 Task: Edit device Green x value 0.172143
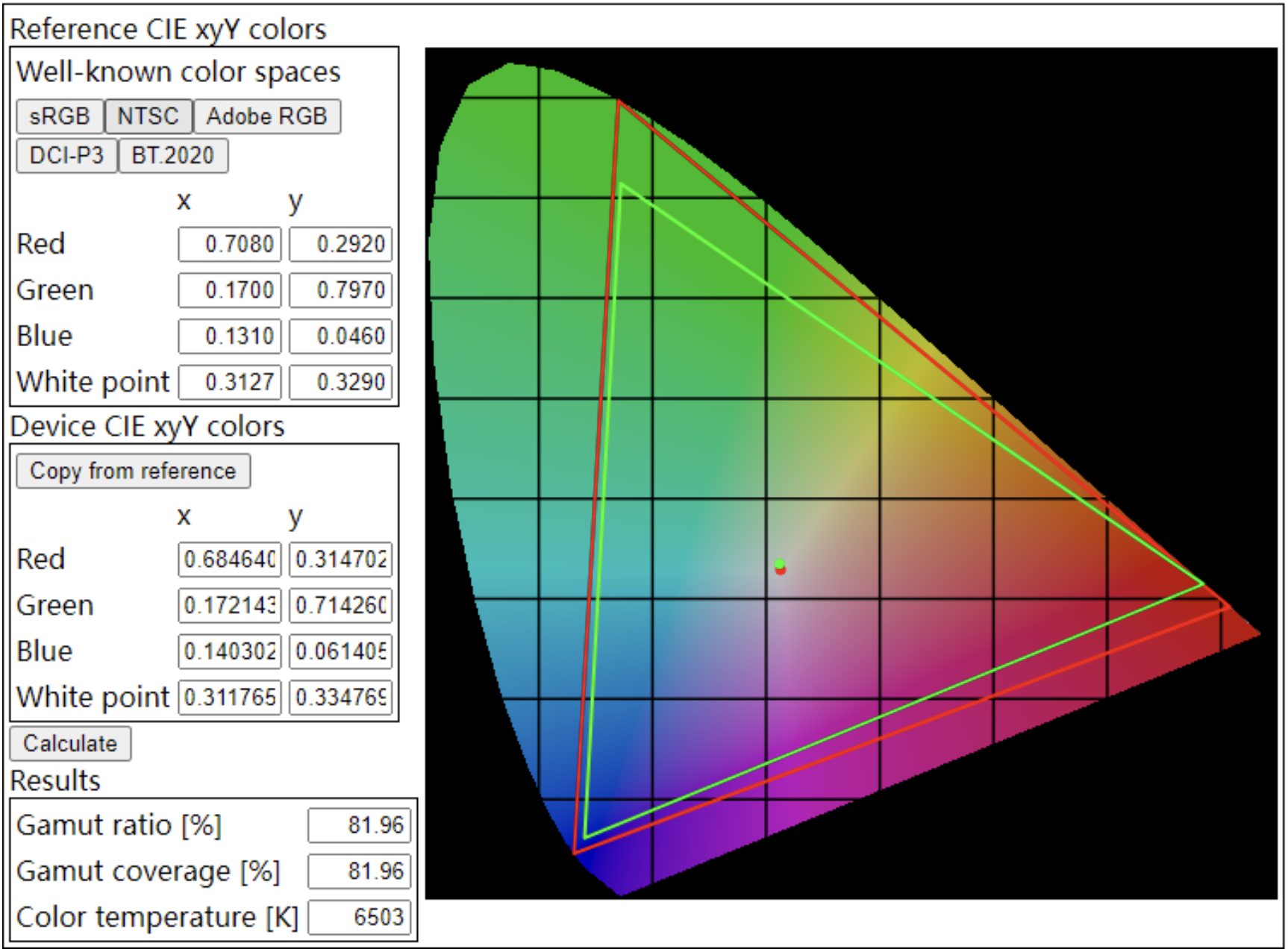coord(230,606)
